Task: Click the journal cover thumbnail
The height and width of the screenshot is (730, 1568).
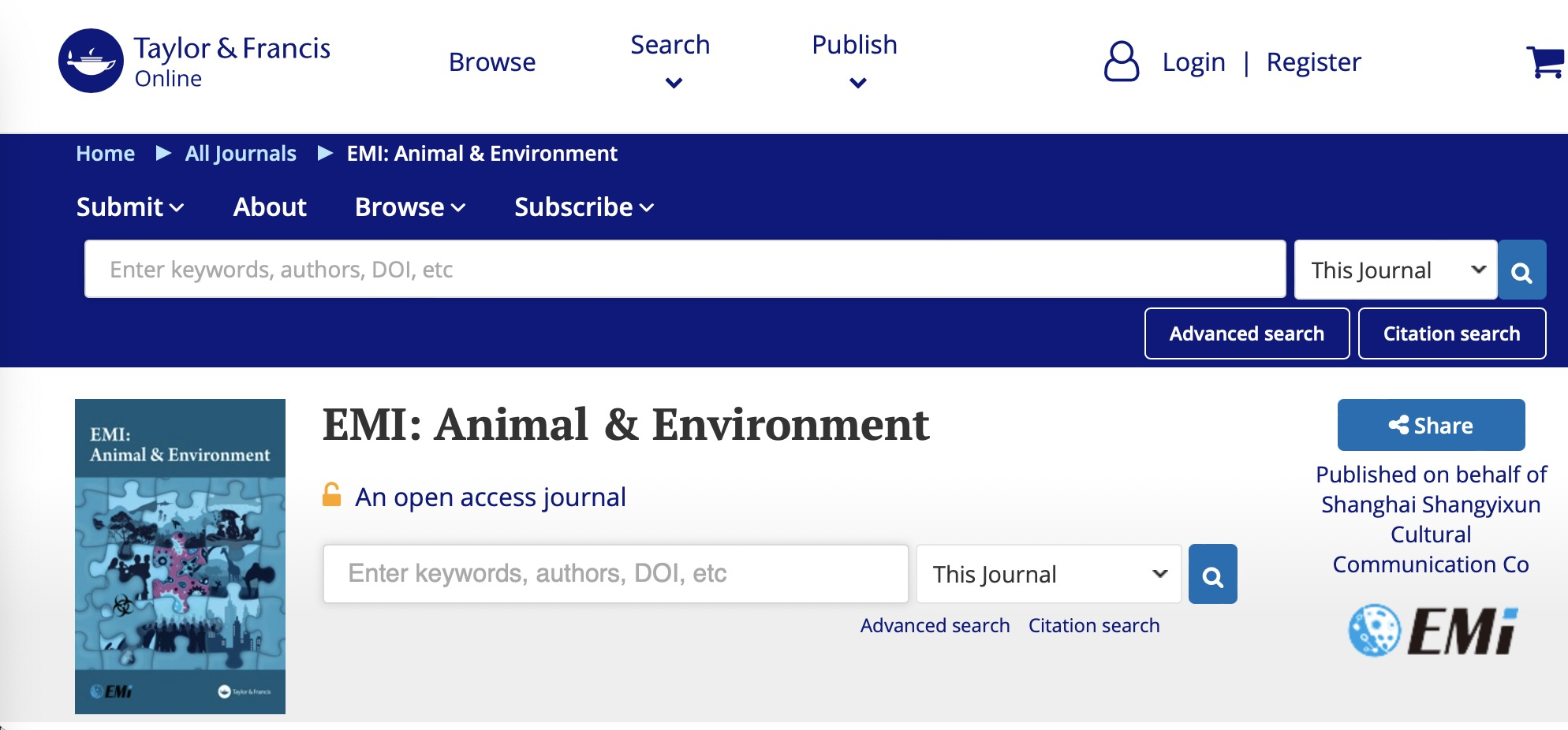Action: (x=180, y=557)
